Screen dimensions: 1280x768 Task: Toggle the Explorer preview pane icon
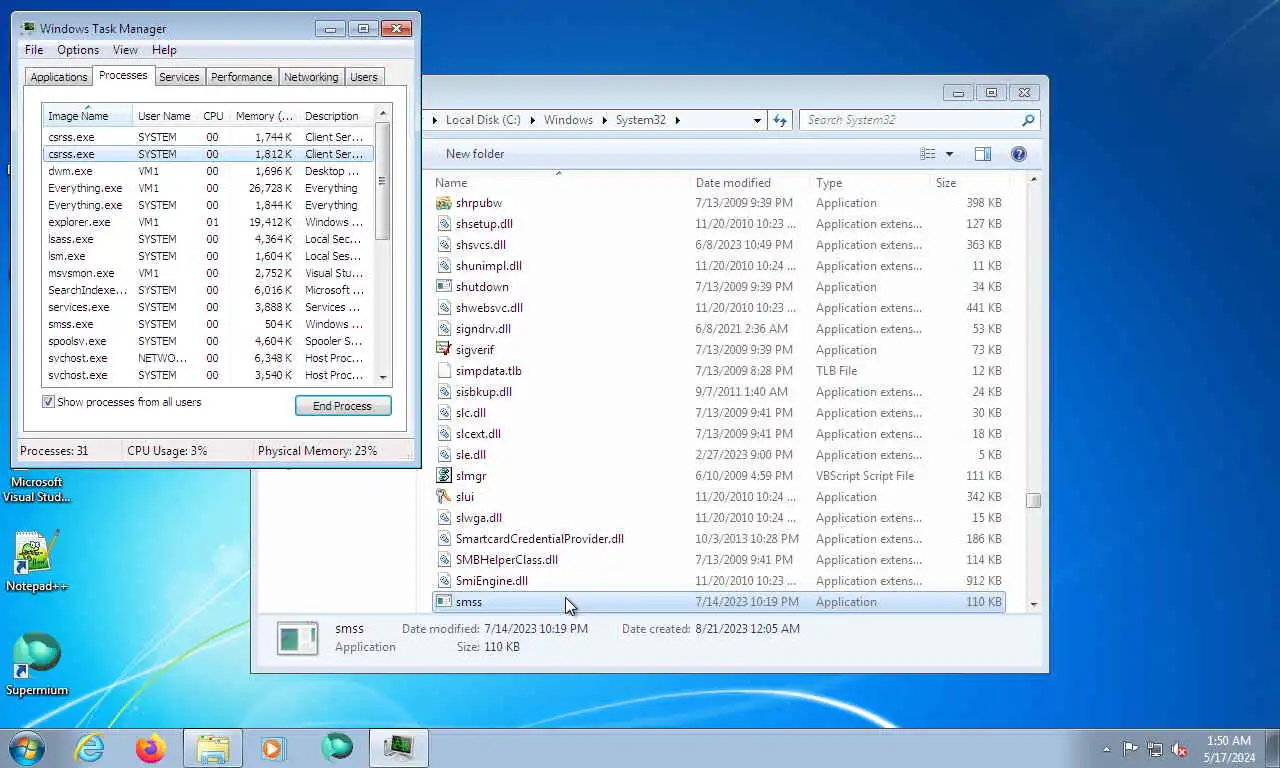pos(983,154)
